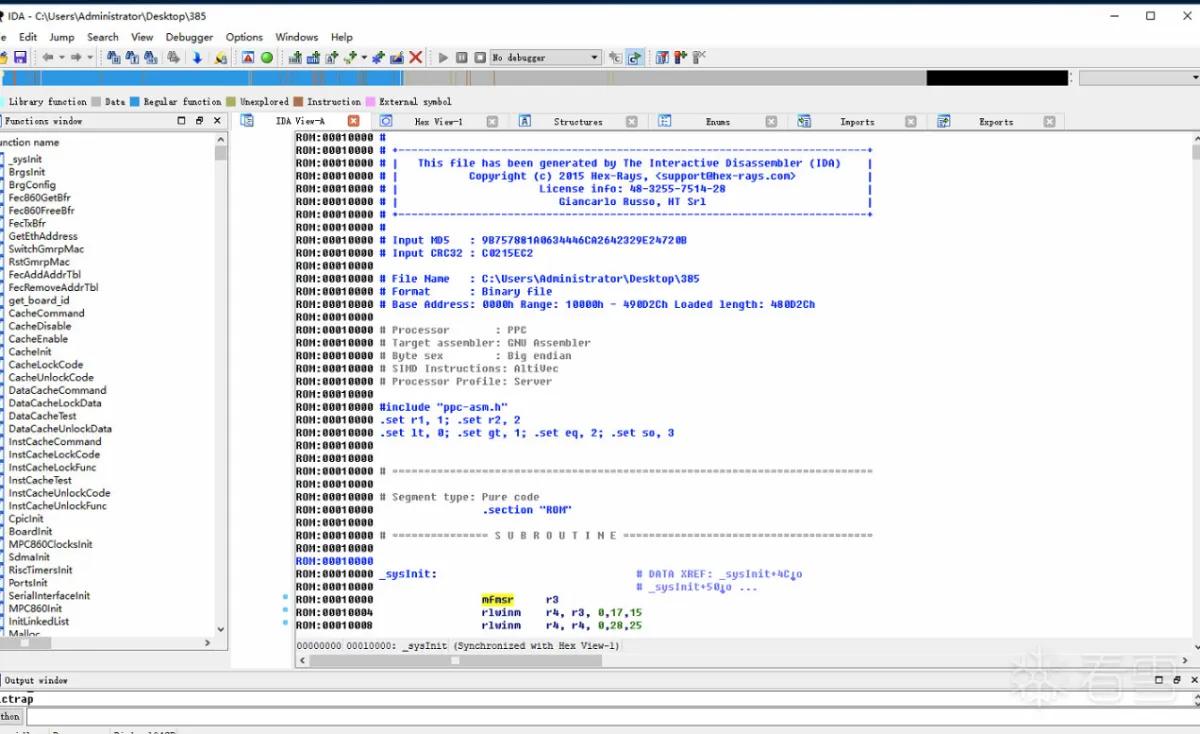
Task: Select CacheEnable function in the list
Action: coord(39,339)
